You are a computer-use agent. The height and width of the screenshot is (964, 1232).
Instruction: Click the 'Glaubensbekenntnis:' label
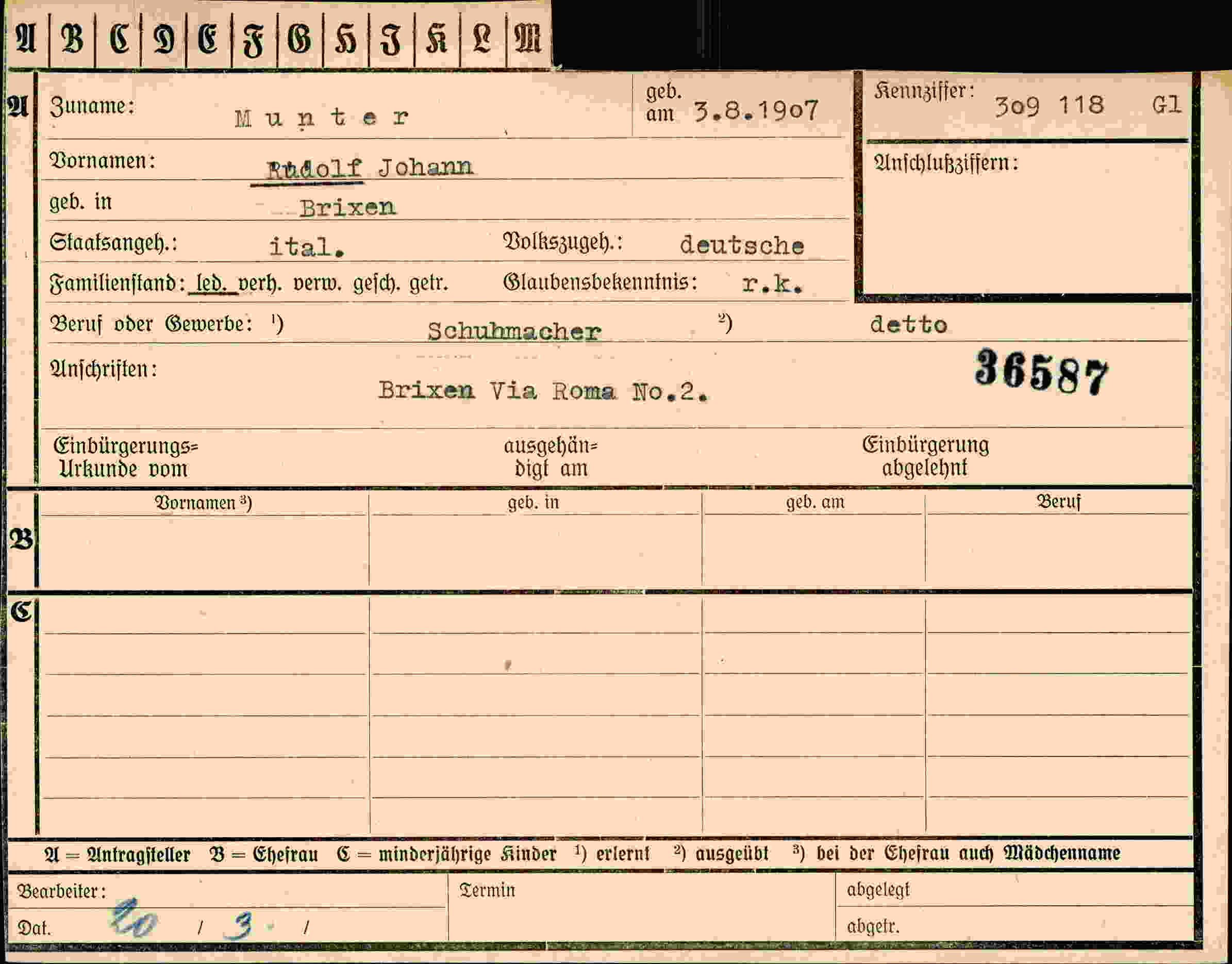coord(600,281)
